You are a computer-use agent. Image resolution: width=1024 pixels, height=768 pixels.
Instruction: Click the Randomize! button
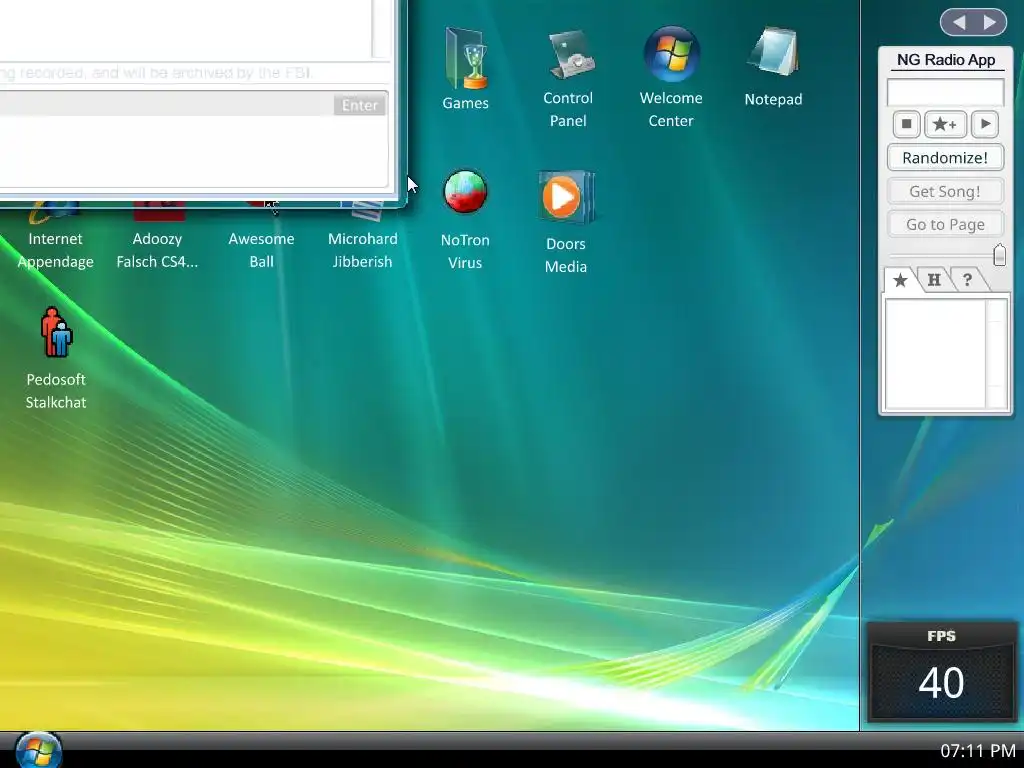click(945, 157)
